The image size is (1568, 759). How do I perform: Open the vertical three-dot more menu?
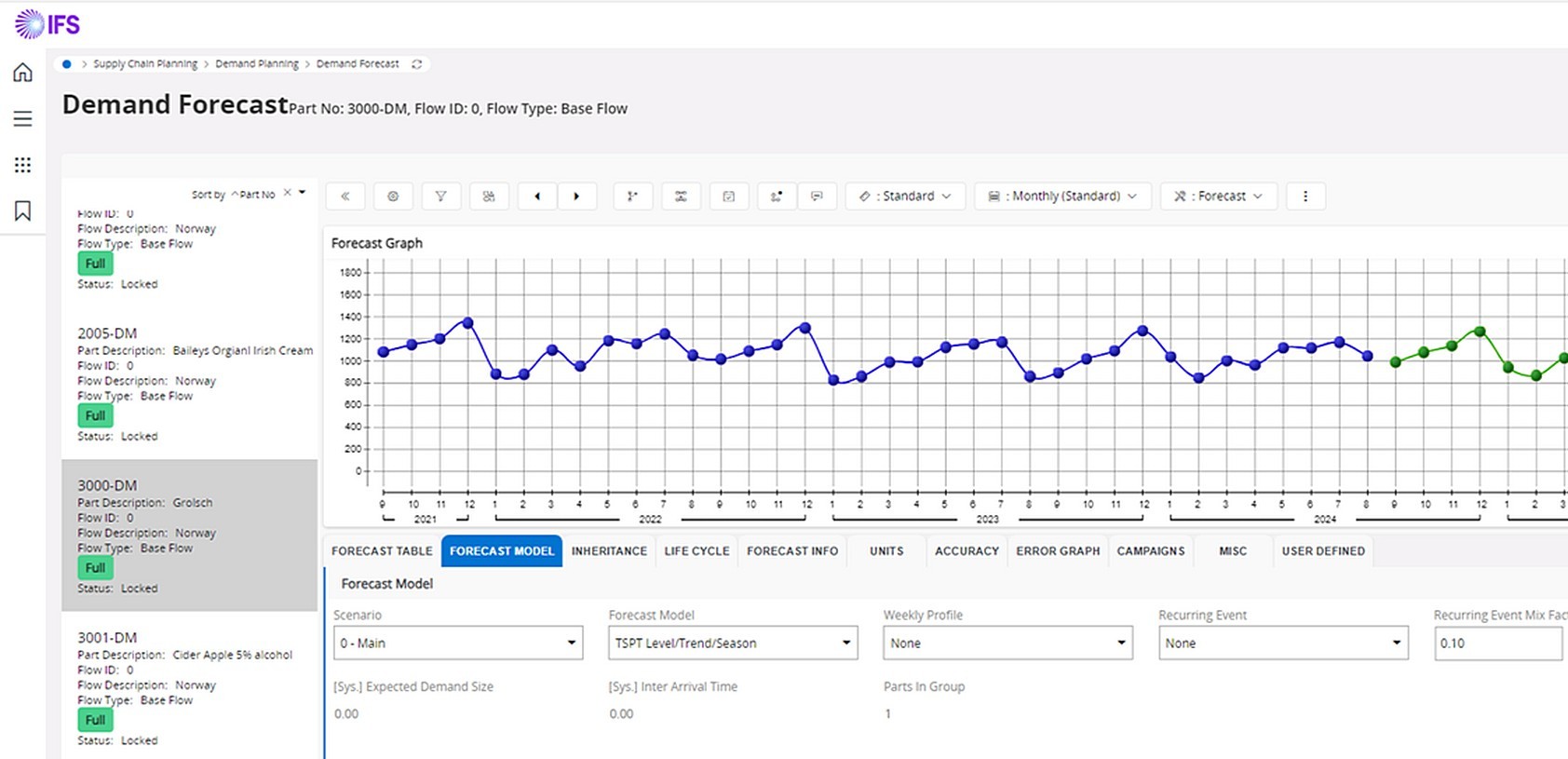click(x=1304, y=197)
